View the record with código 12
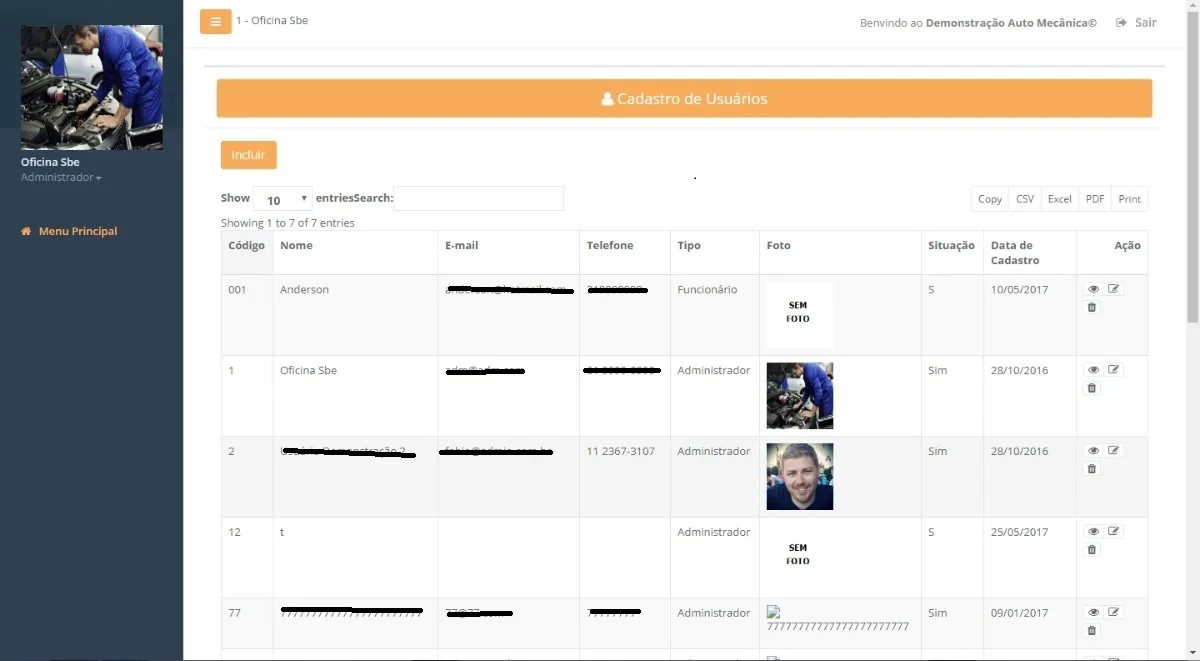Viewport: 1200px width, 661px height. pyautogui.click(x=1093, y=532)
